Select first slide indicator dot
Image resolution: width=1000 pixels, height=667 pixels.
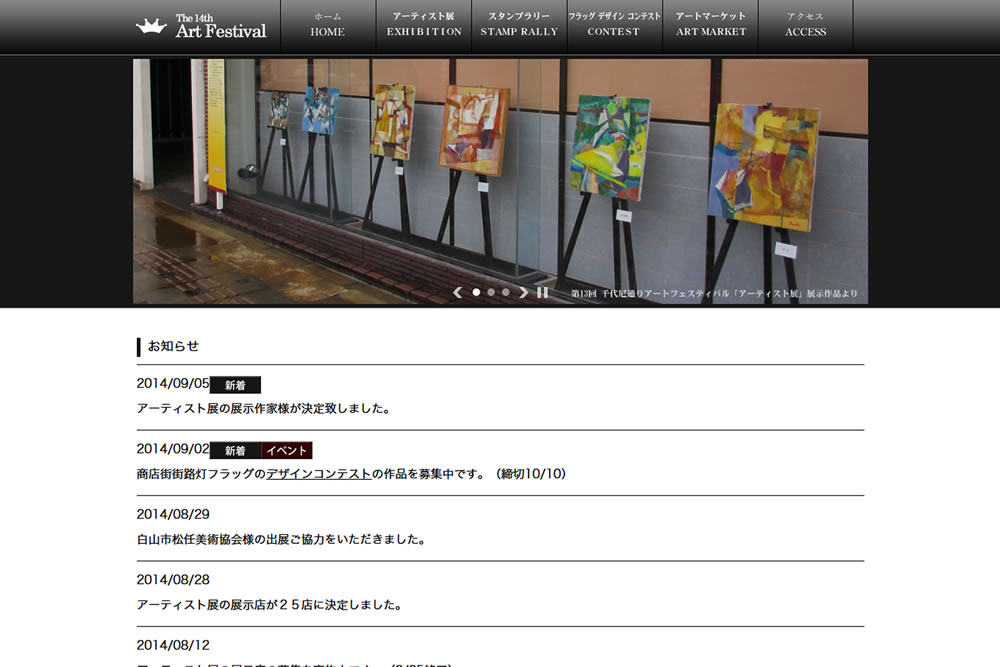point(476,292)
